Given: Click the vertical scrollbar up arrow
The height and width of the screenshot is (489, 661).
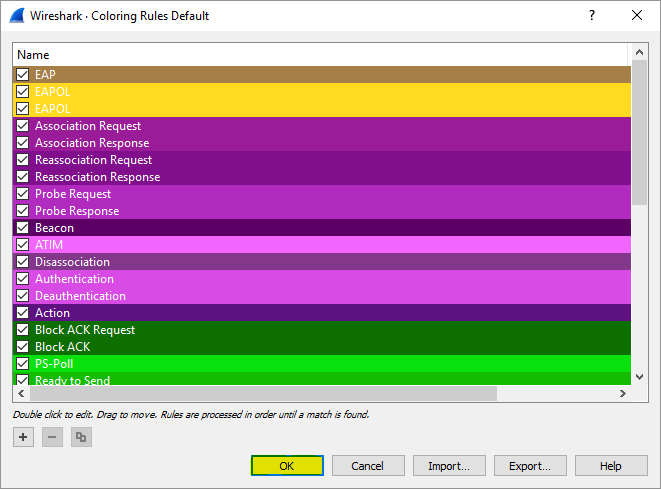Looking at the screenshot, I should pyautogui.click(x=639, y=52).
